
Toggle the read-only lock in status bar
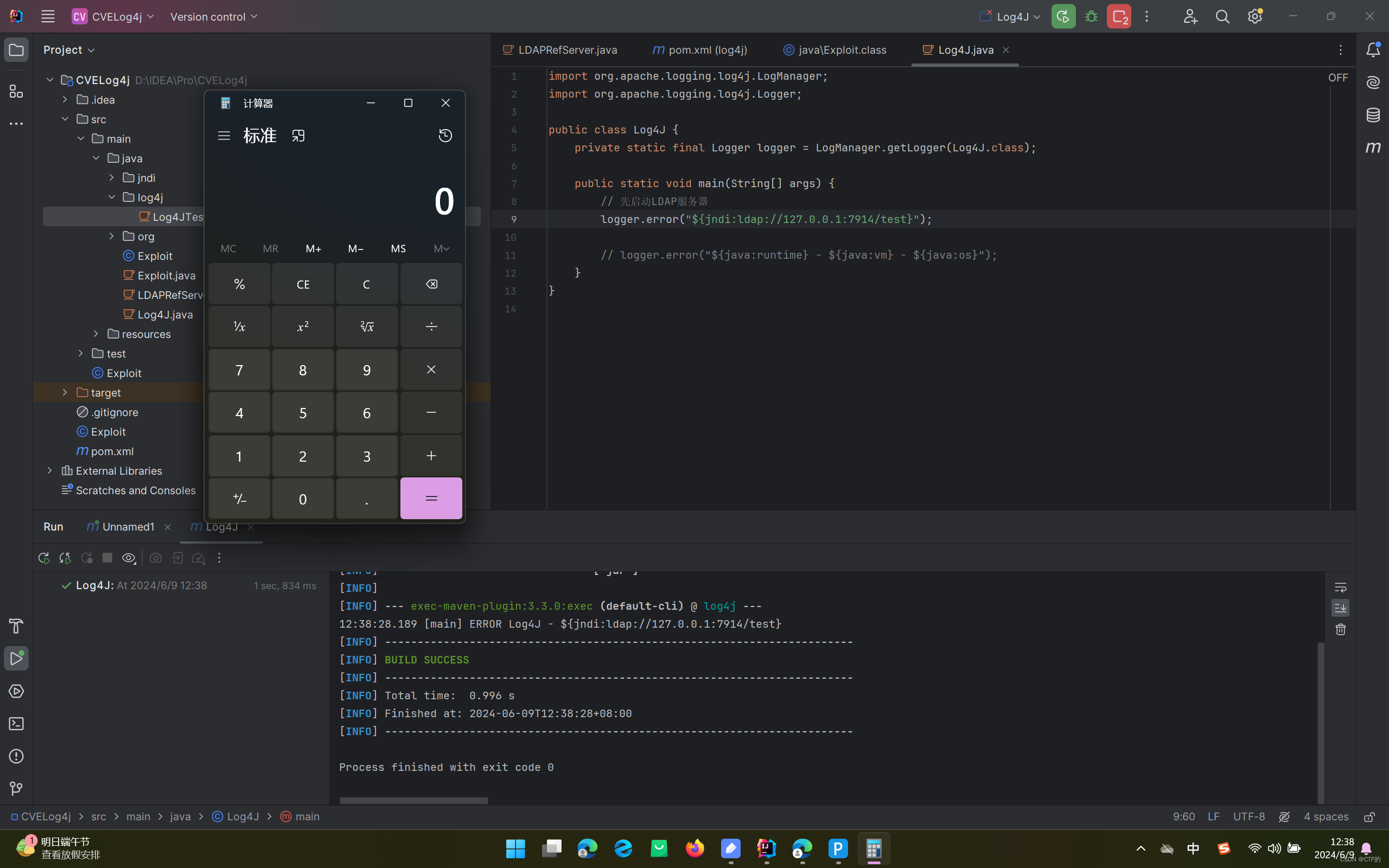1369,817
